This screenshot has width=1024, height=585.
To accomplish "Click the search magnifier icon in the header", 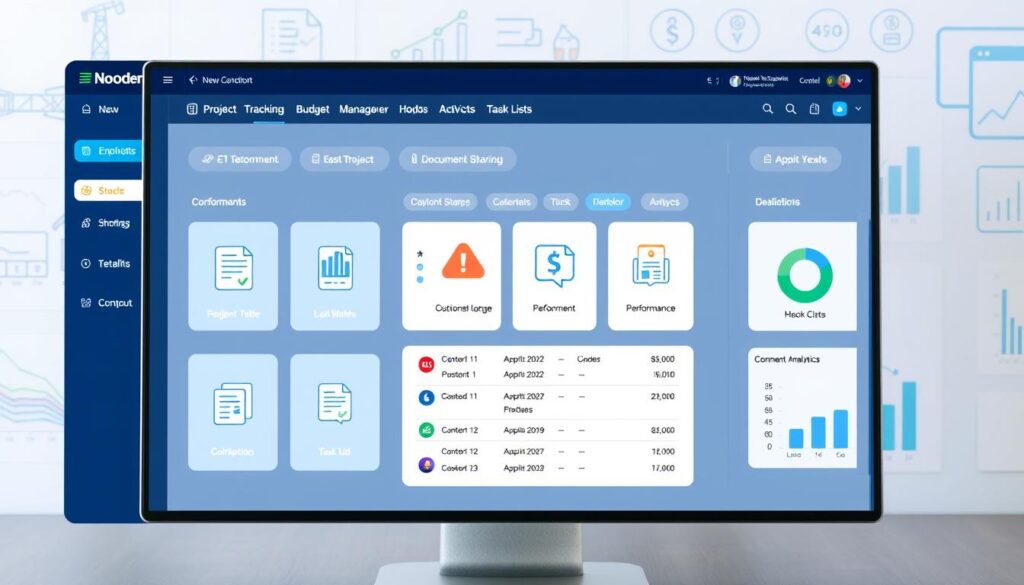I will tap(767, 109).
